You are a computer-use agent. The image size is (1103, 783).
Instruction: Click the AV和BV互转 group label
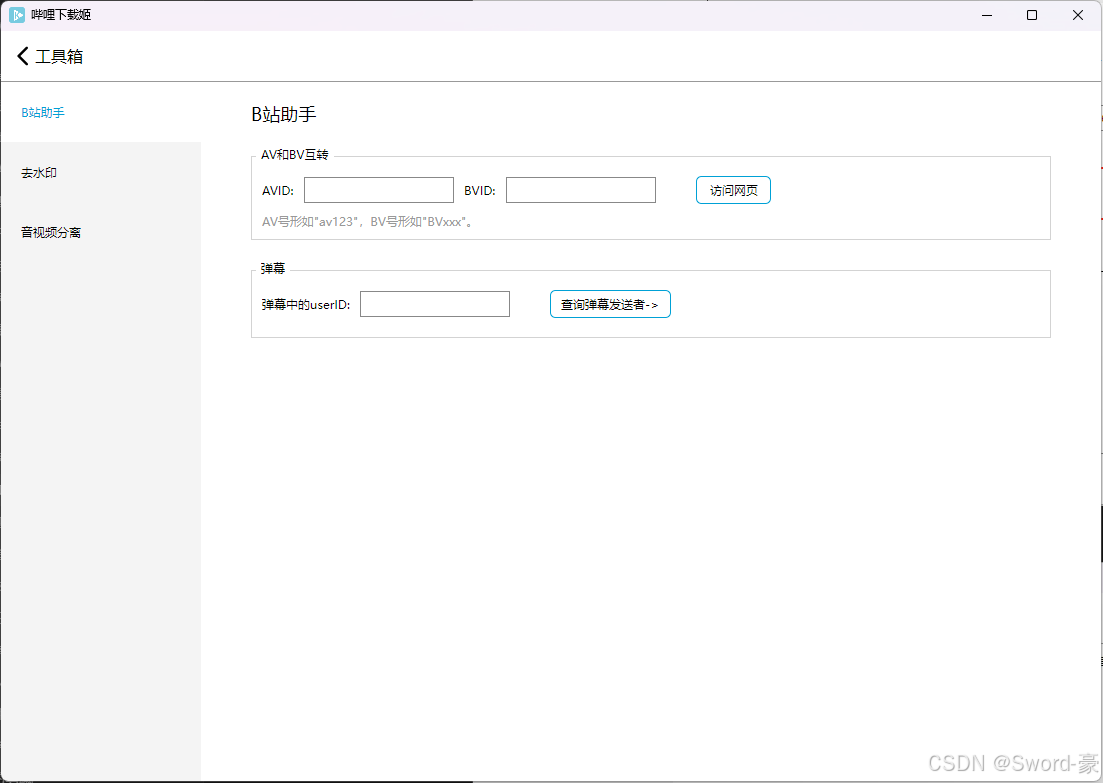(x=295, y=155)
